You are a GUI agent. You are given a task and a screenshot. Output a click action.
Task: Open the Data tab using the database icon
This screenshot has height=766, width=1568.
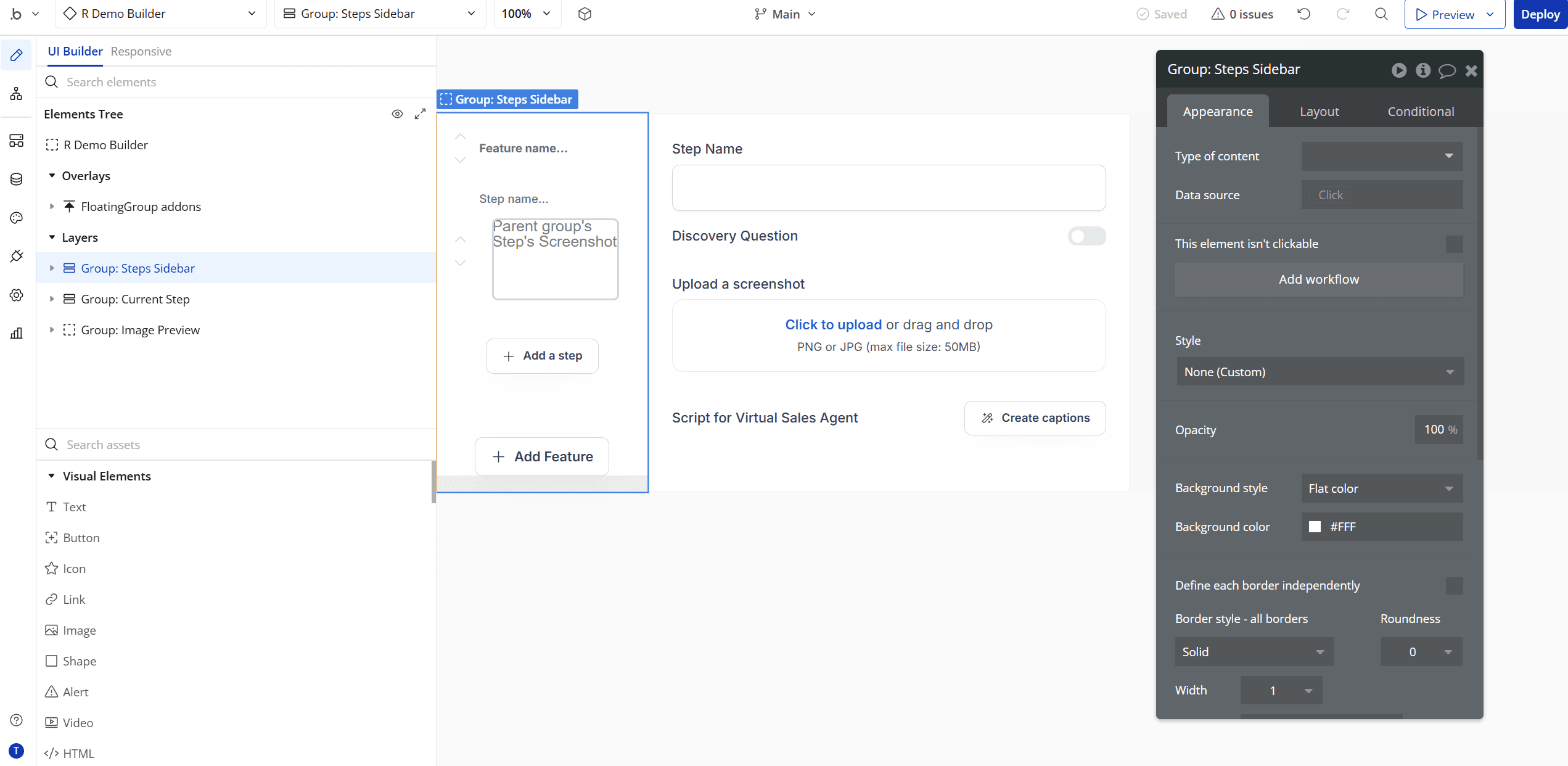click(x=17, y=179)
